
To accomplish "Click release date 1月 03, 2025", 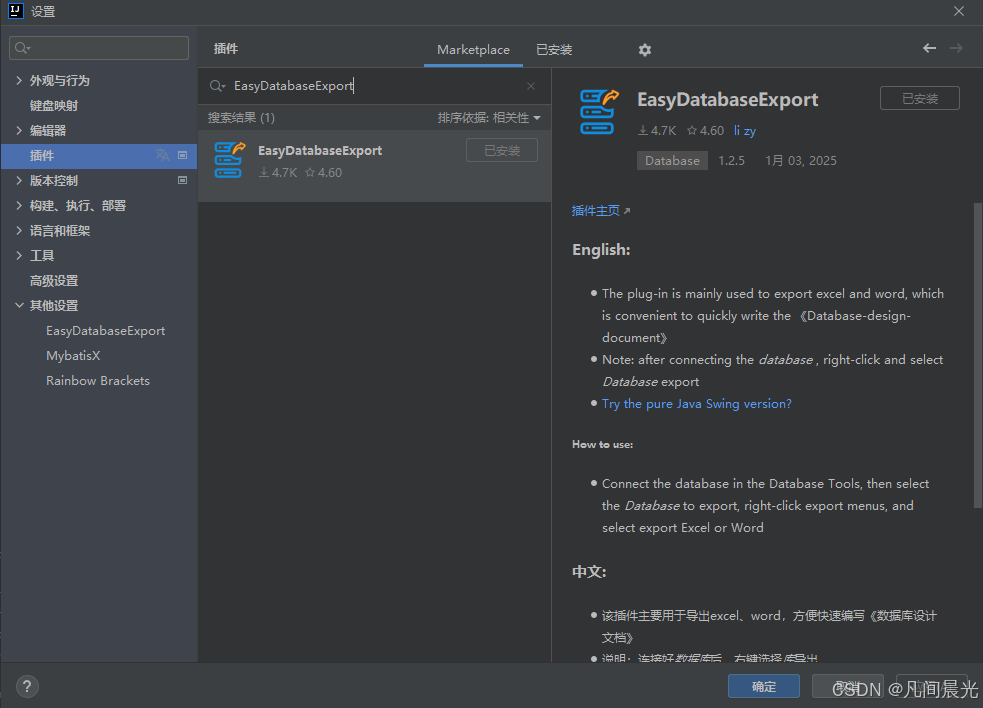I will 801,161.
